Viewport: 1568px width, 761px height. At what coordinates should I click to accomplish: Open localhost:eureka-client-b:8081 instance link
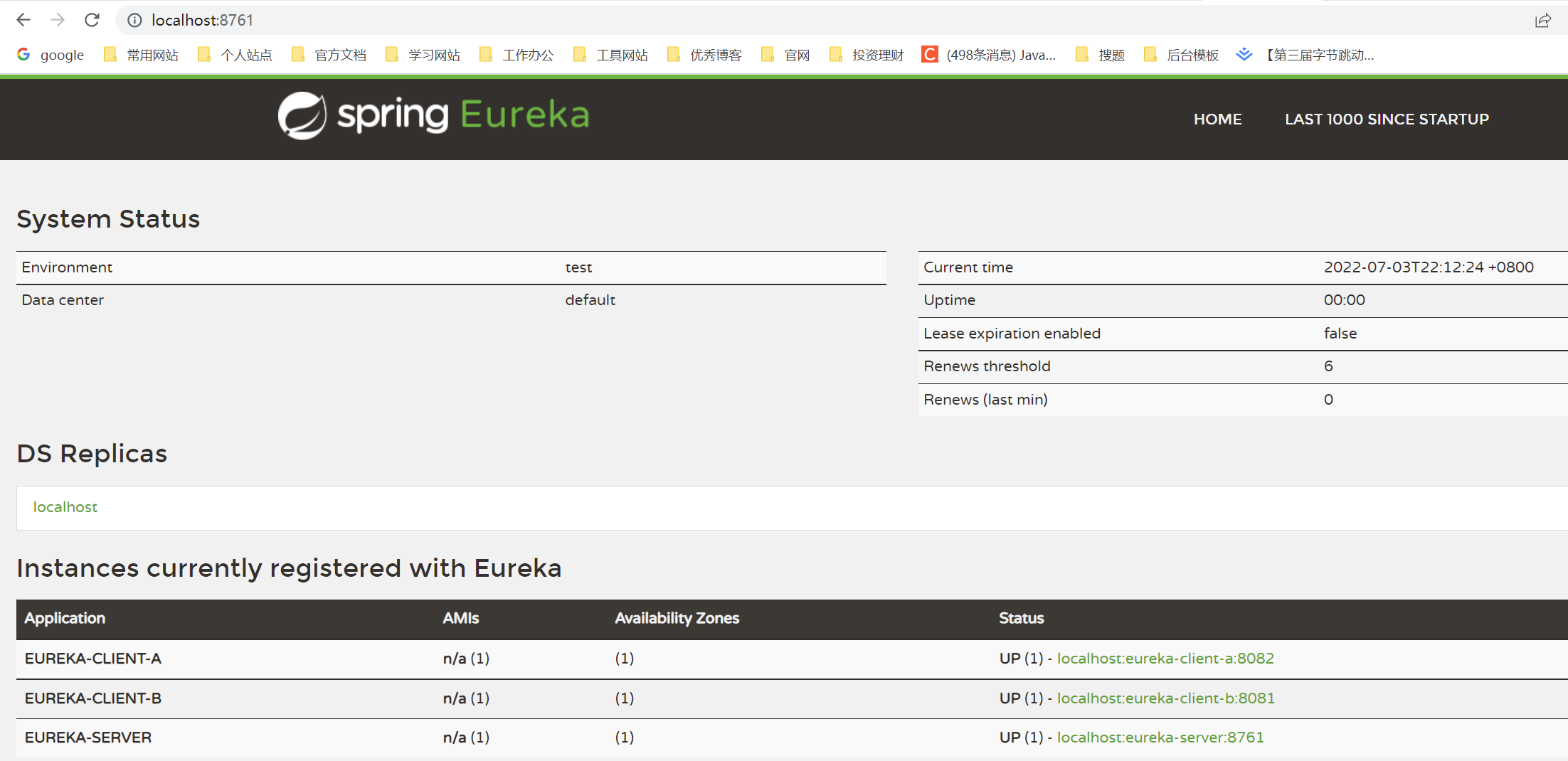1165,698
